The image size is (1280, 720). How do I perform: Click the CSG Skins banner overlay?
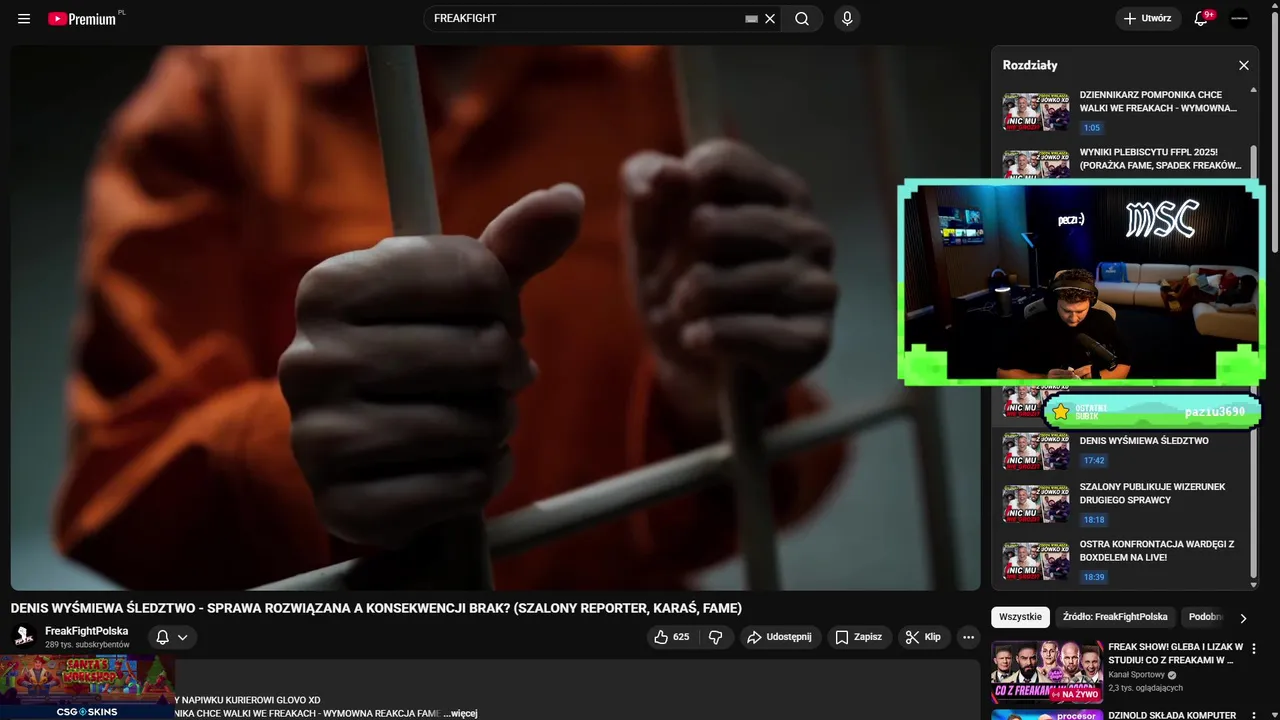(87, 687)
